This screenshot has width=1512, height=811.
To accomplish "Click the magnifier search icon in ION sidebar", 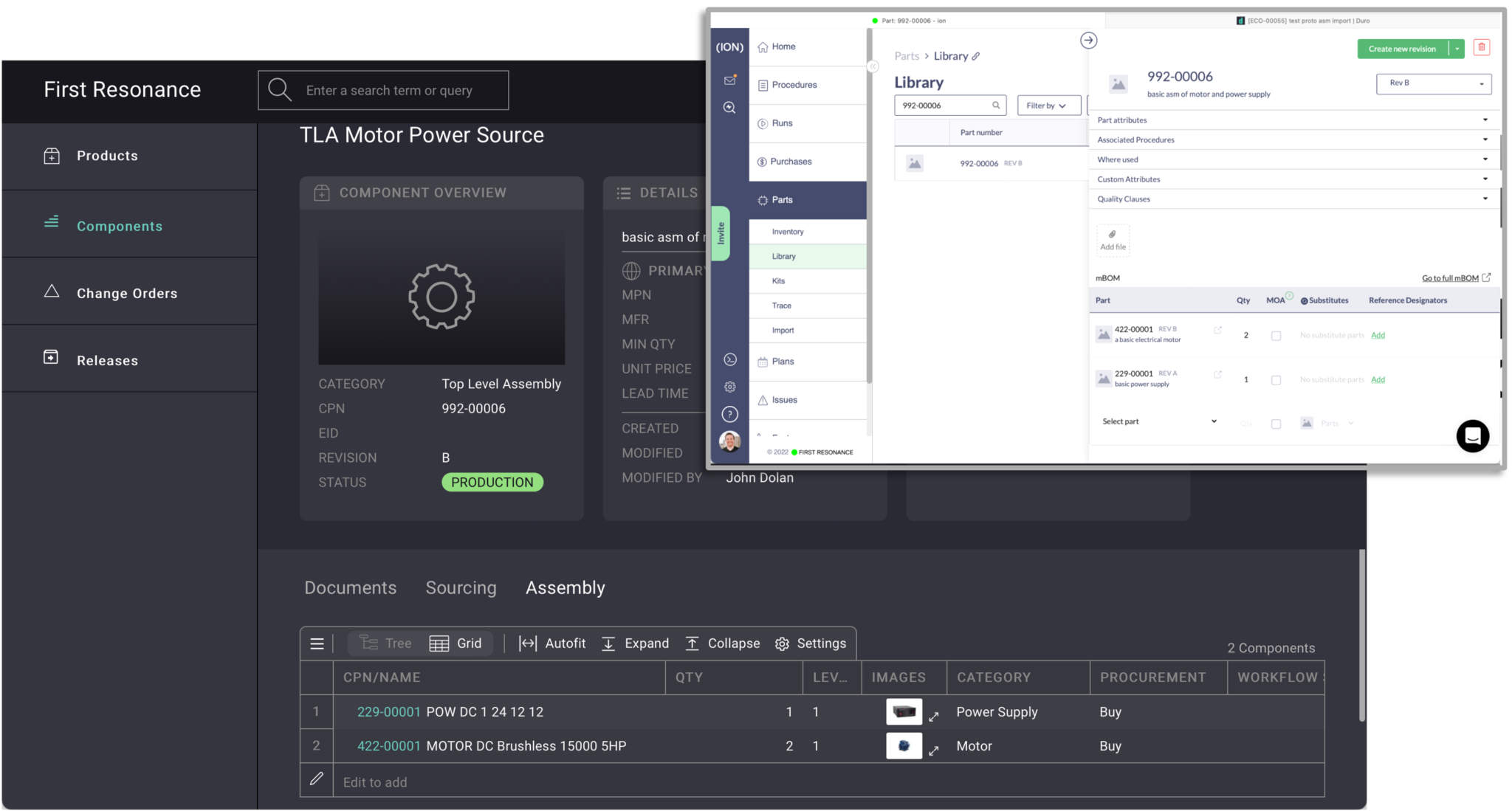I will click(x=729, y=108).
